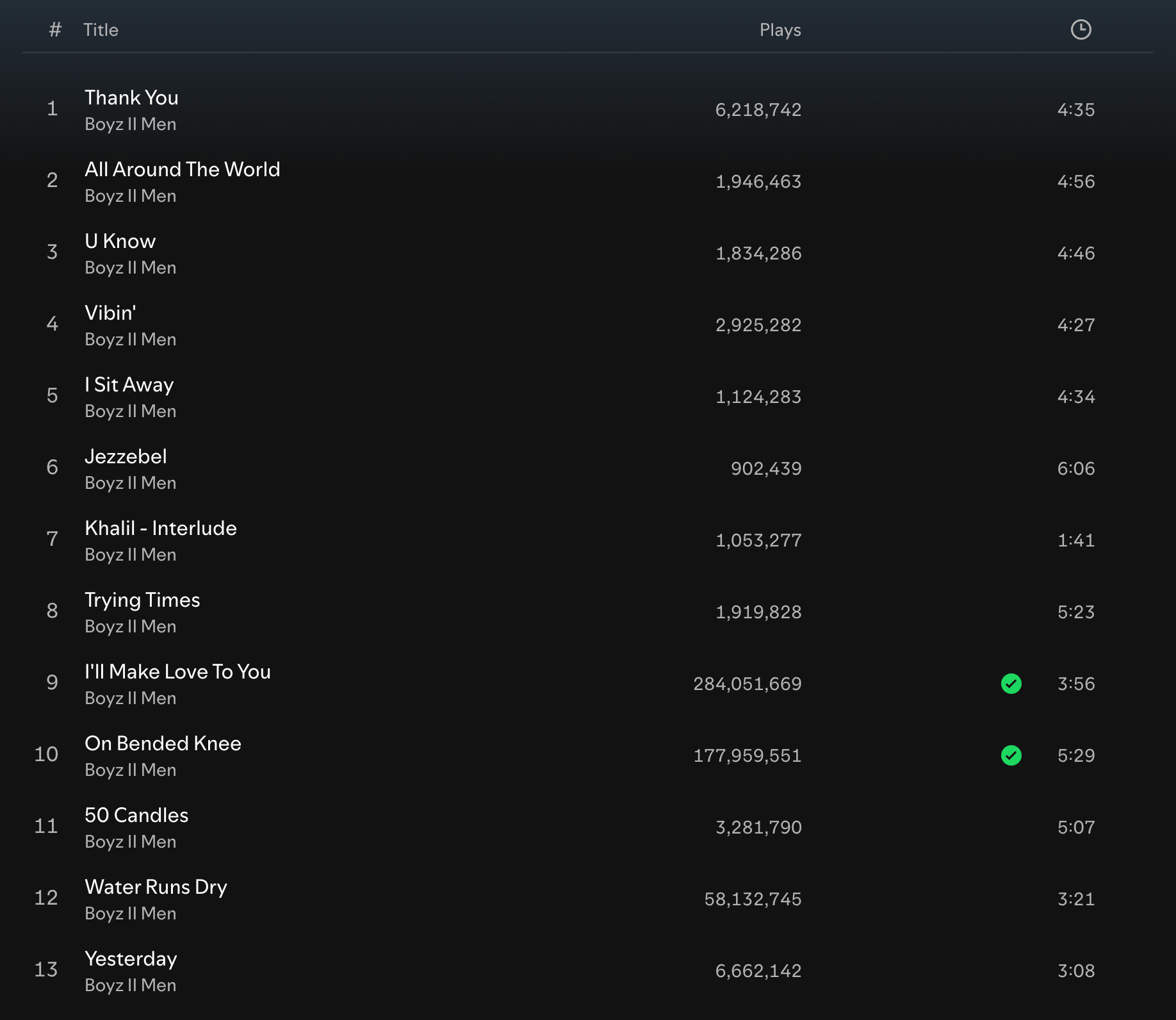Click track number 13 for Yesterday
Screen dimensions: 1176x1020
click(x=46, y=969)
